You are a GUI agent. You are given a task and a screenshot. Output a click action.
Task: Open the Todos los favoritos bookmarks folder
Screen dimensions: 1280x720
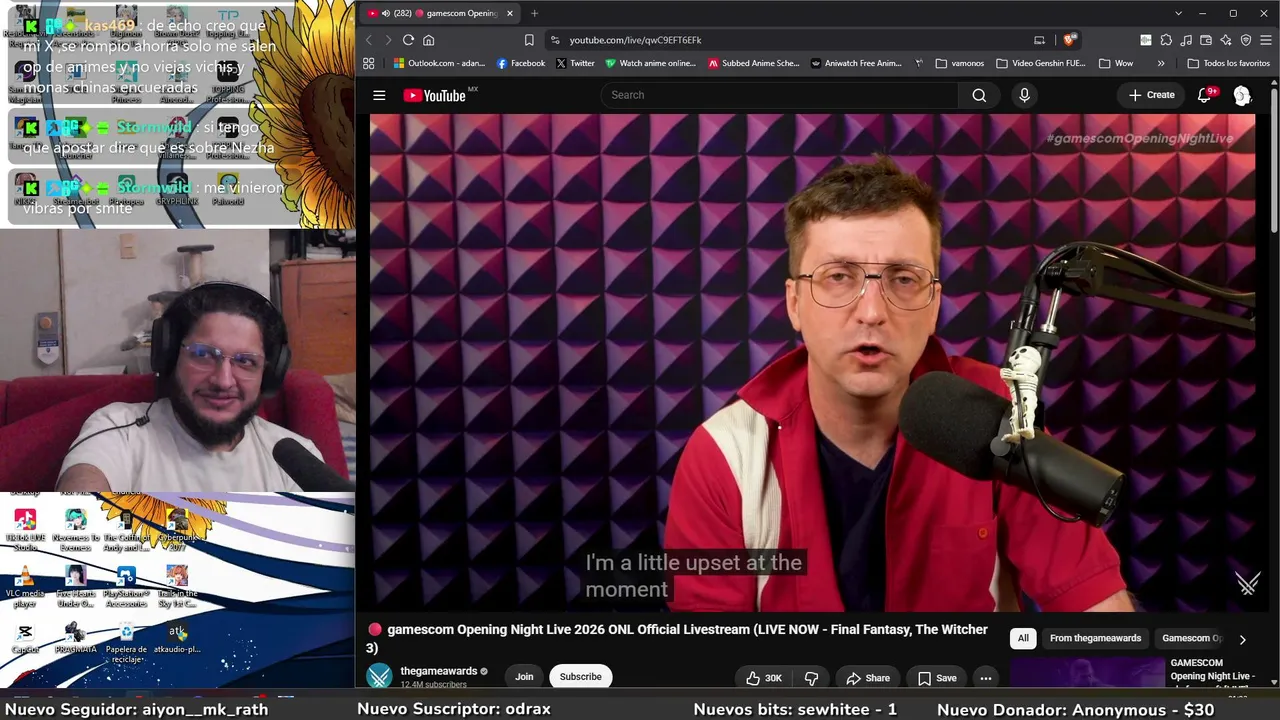1229,63
